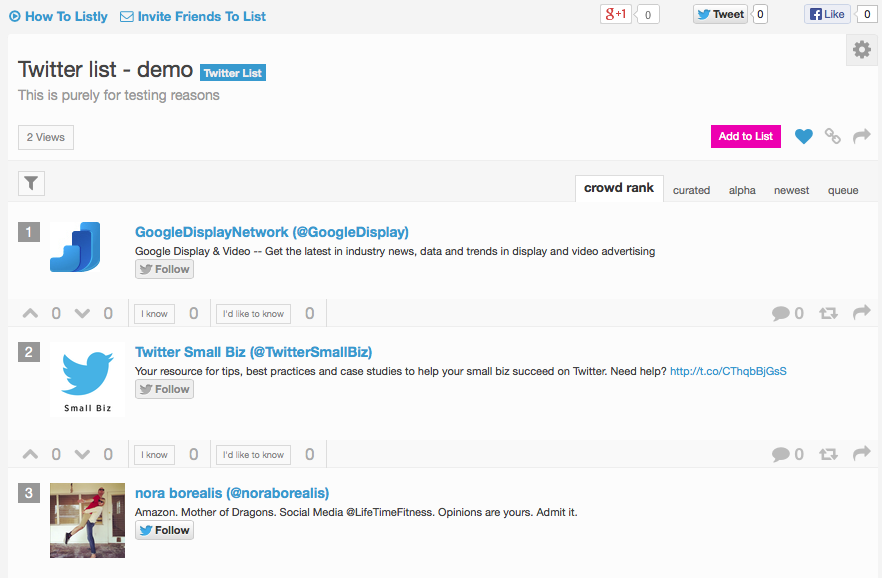Click the Facebook Like count box
The width and height of the screenshot is (882, 578).
click(x=867, y=14)
